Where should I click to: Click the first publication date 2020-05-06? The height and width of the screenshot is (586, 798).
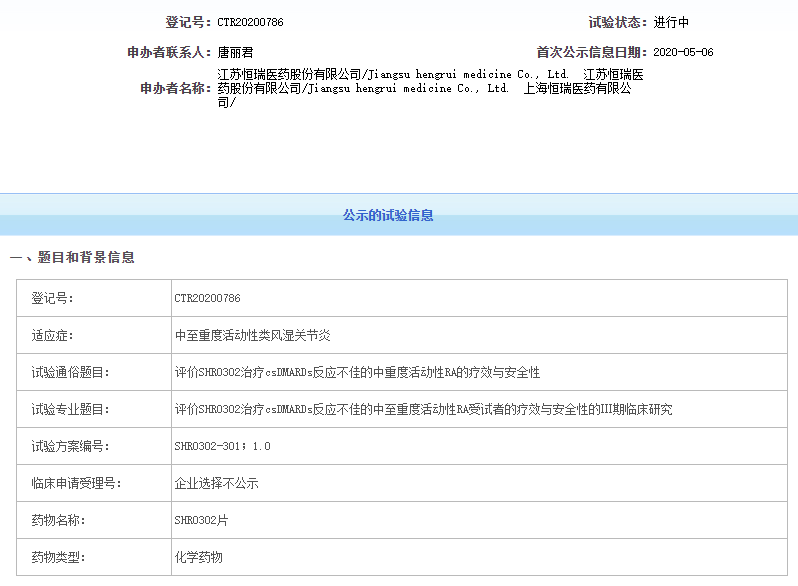[683, 52]
